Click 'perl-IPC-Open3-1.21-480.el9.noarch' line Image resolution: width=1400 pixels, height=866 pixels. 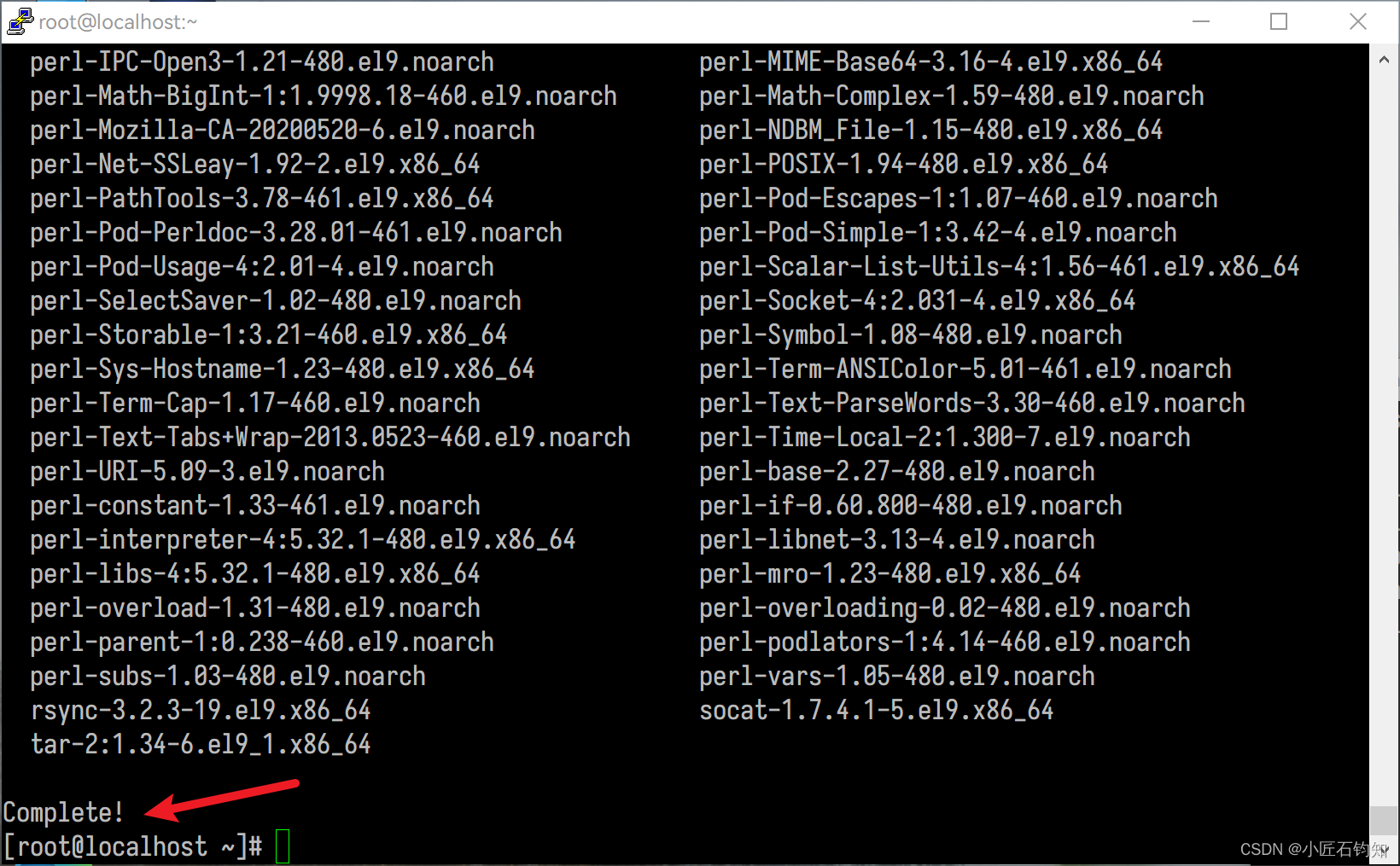[262, 62]
